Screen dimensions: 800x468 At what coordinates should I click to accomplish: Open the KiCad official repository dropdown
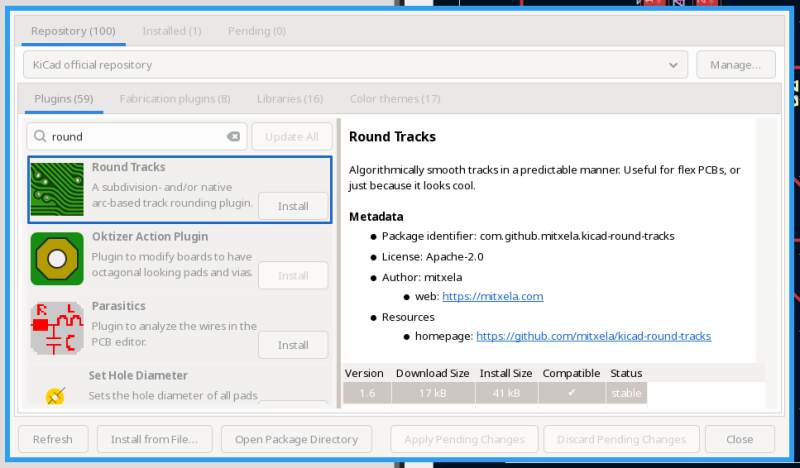coord(355,65)
